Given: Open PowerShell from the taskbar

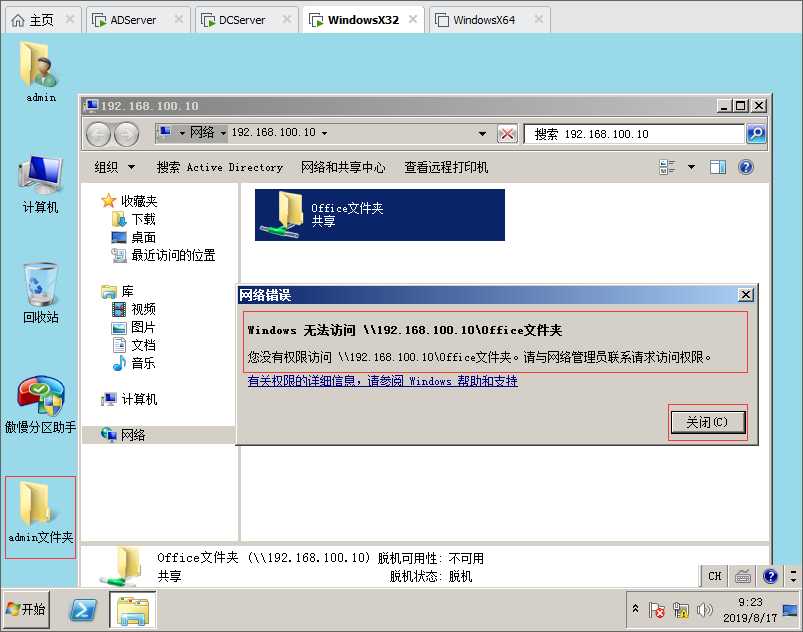Looking at the screenshot, I should point(83,610).
